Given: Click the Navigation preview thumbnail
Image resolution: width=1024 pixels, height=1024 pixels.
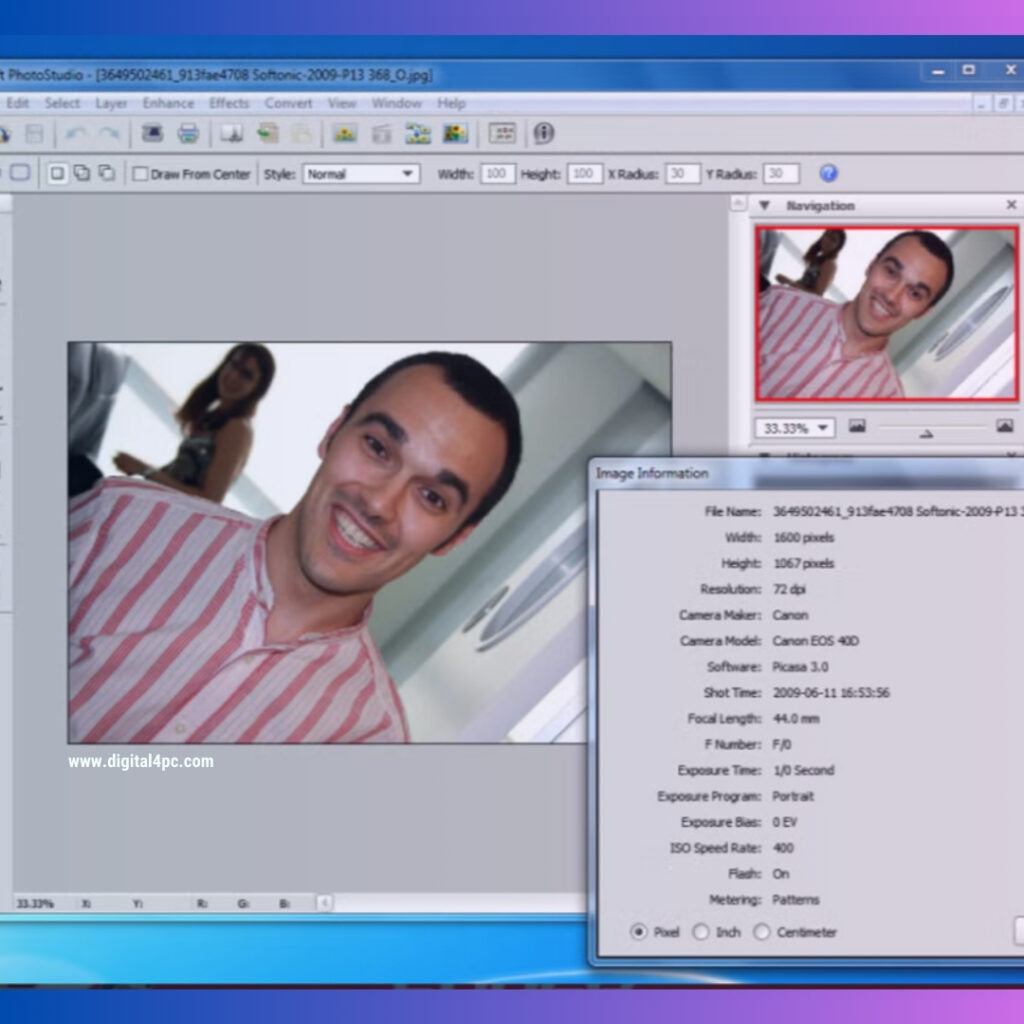Looking at the screenshot, I should tap(886, 313).
